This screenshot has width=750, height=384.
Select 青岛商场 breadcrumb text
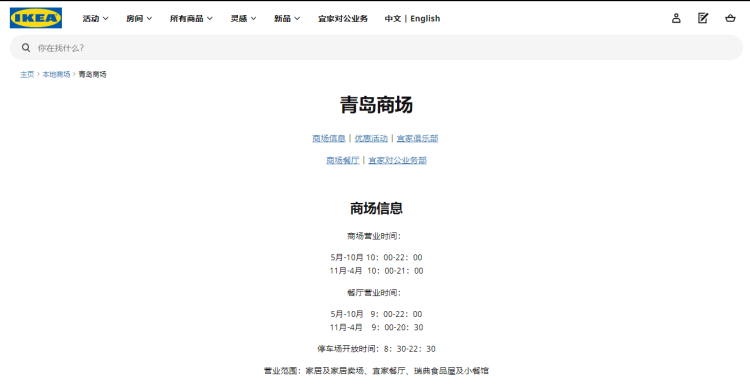coord(92,74)
